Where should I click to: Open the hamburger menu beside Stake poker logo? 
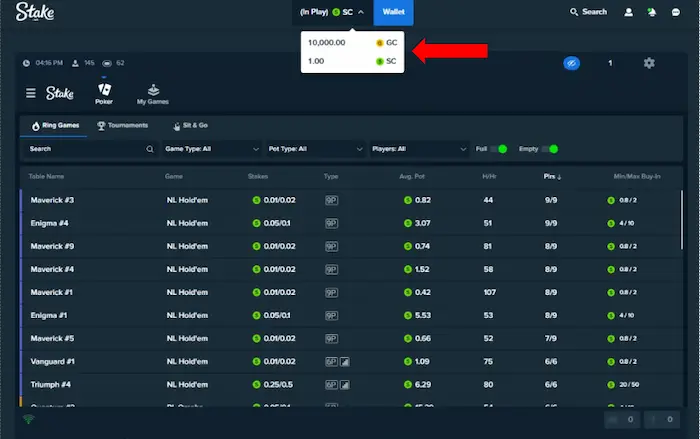[30, 93]
